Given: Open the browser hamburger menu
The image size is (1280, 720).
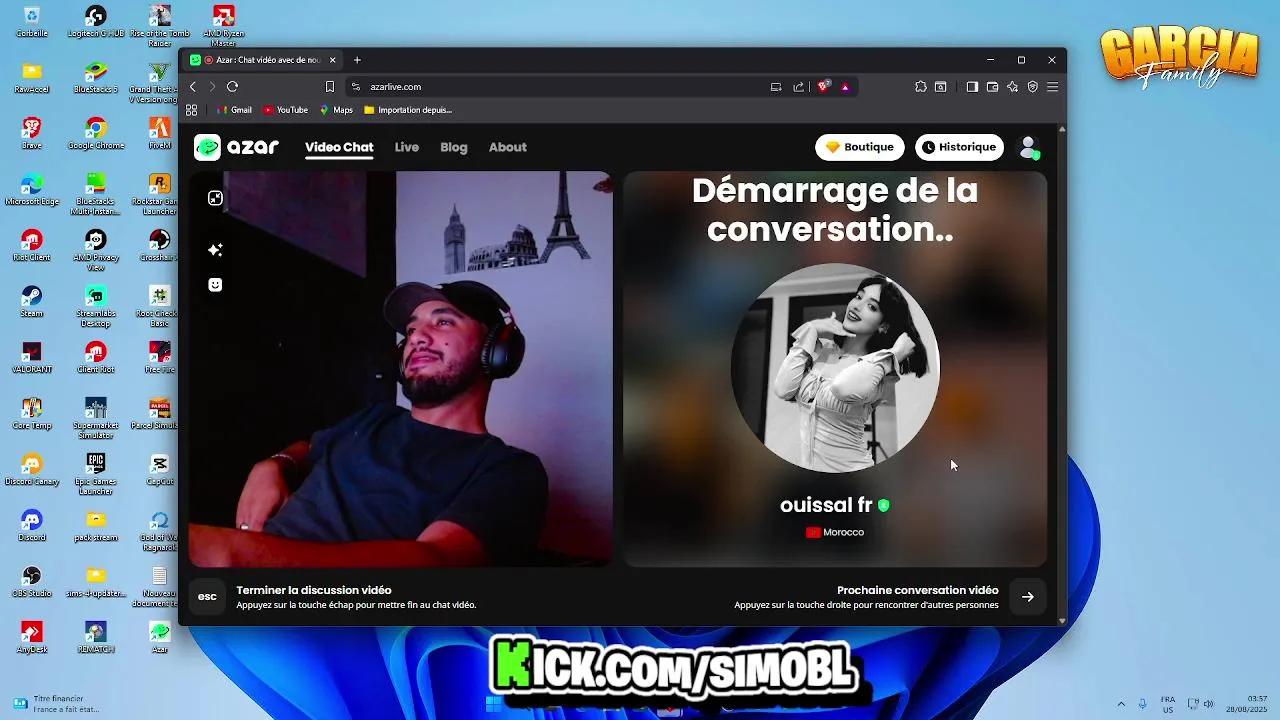Looking at the screenshot, I should [x=1052, y=87].
